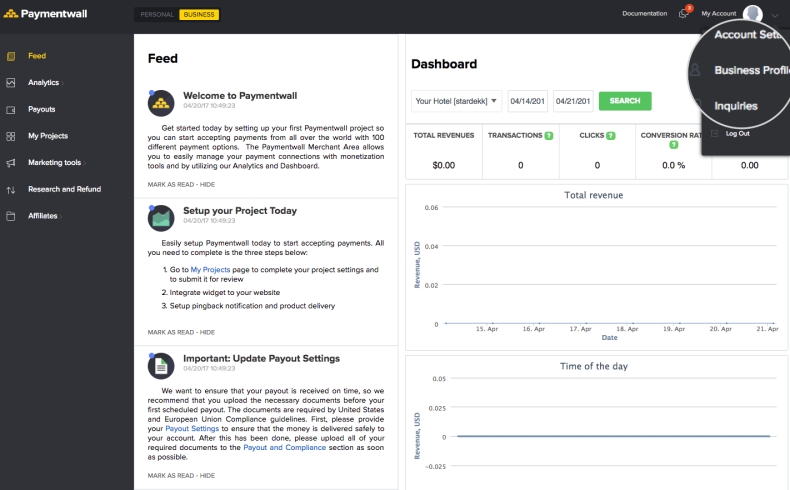Expand the Analytics sidebar submenu
The width and height of the screenshot is (790, 490).
(x=60, y=83)
